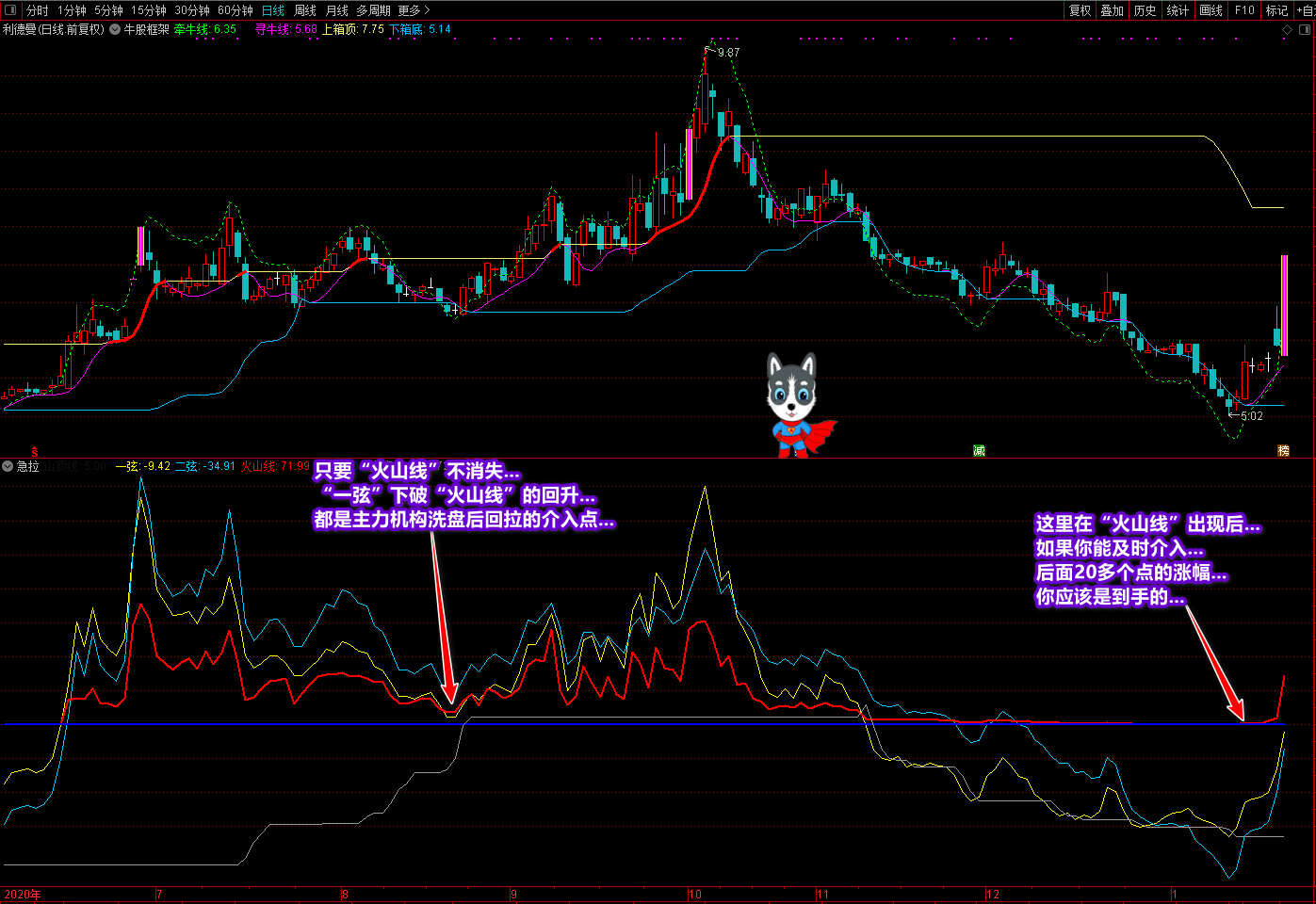Switch to the 周线 weekly tab
The width and height of the screenshot is (1316, 904).
[x=305, y=10]
